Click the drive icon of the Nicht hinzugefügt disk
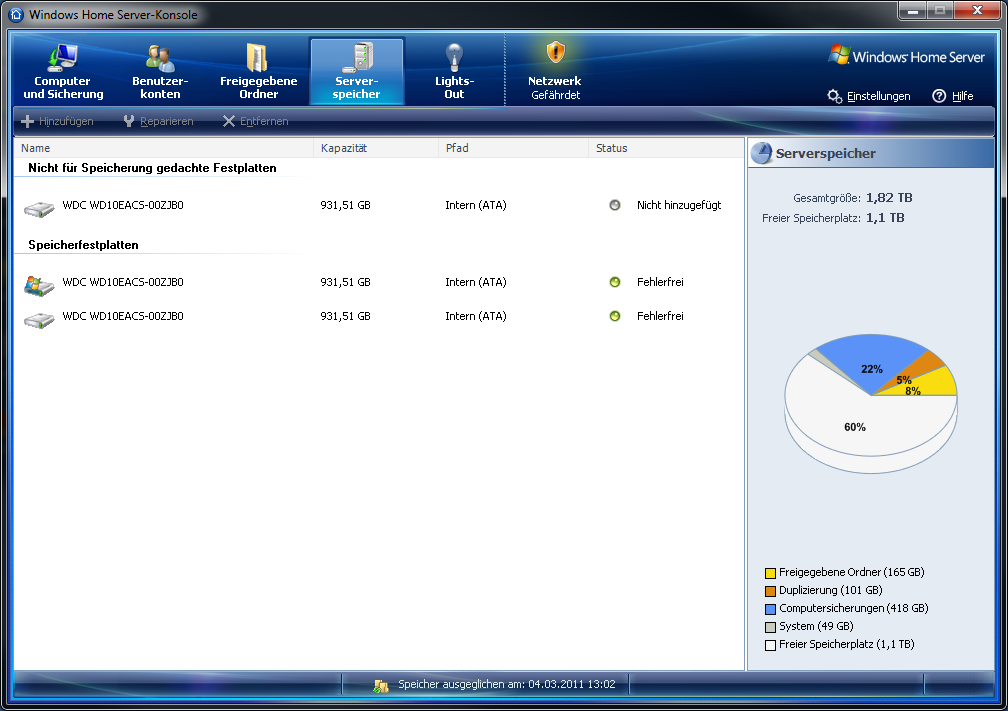 [x=39, y=208]
